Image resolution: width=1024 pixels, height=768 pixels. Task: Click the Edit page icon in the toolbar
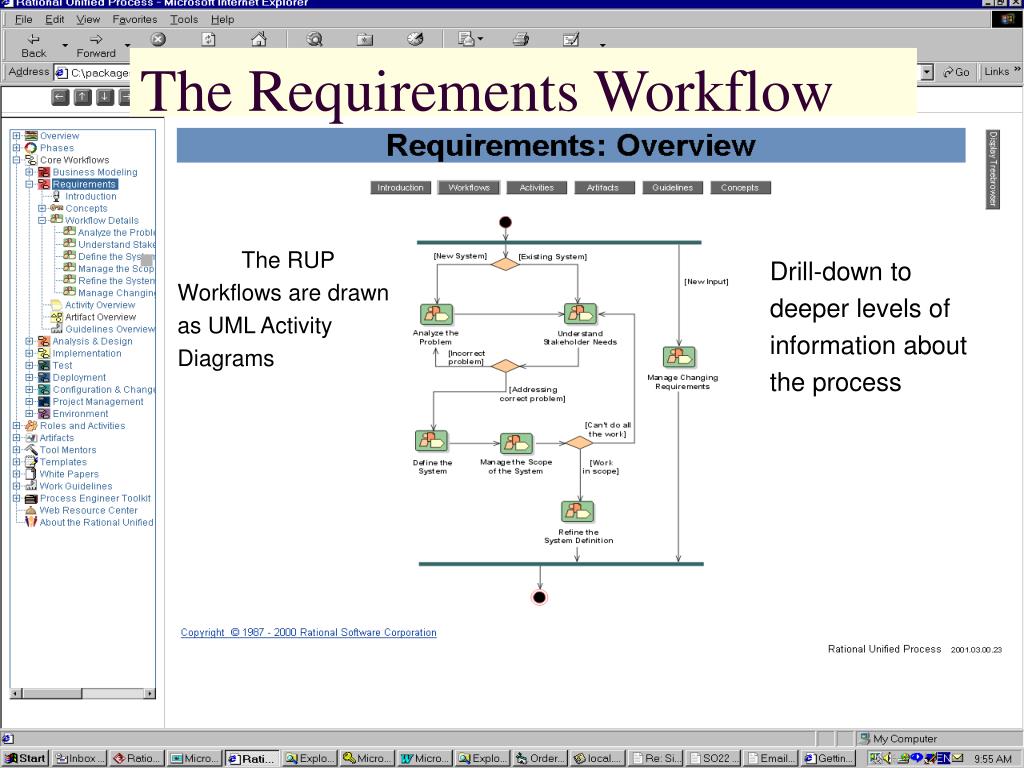[x=571, y=40]
